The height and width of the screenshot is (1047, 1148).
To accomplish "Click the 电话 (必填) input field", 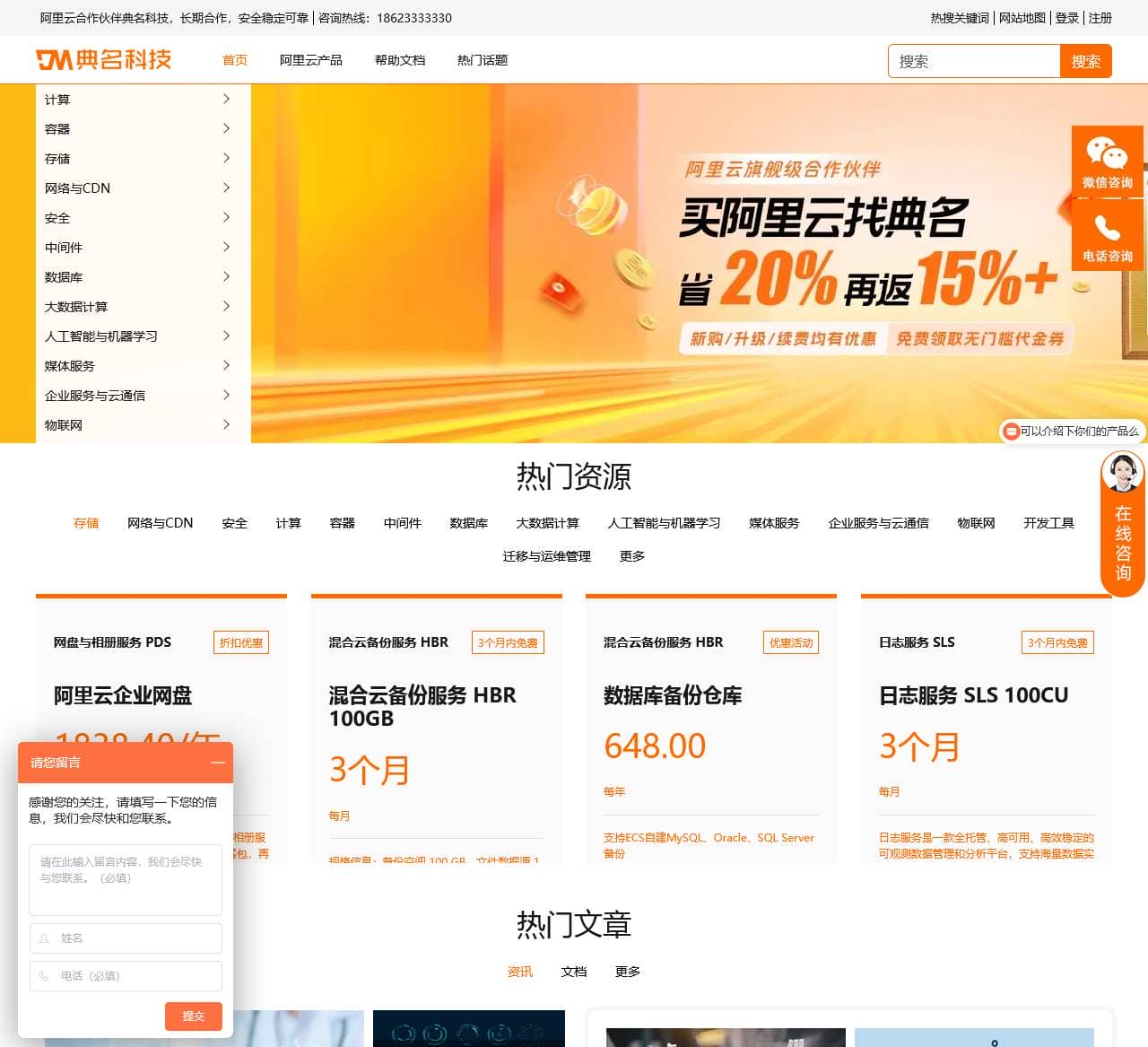I will click(x=126, y=976).
